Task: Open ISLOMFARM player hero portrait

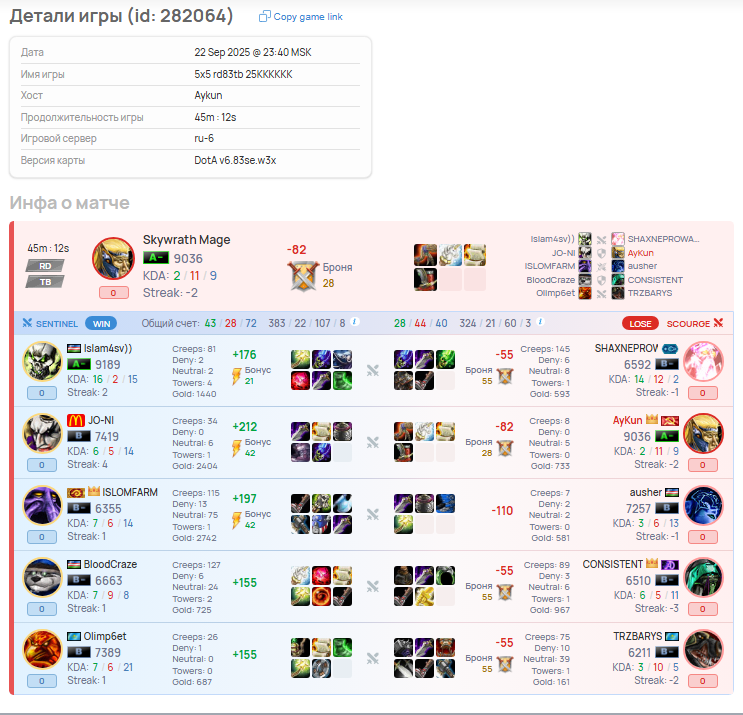Action: click(43, 505)
